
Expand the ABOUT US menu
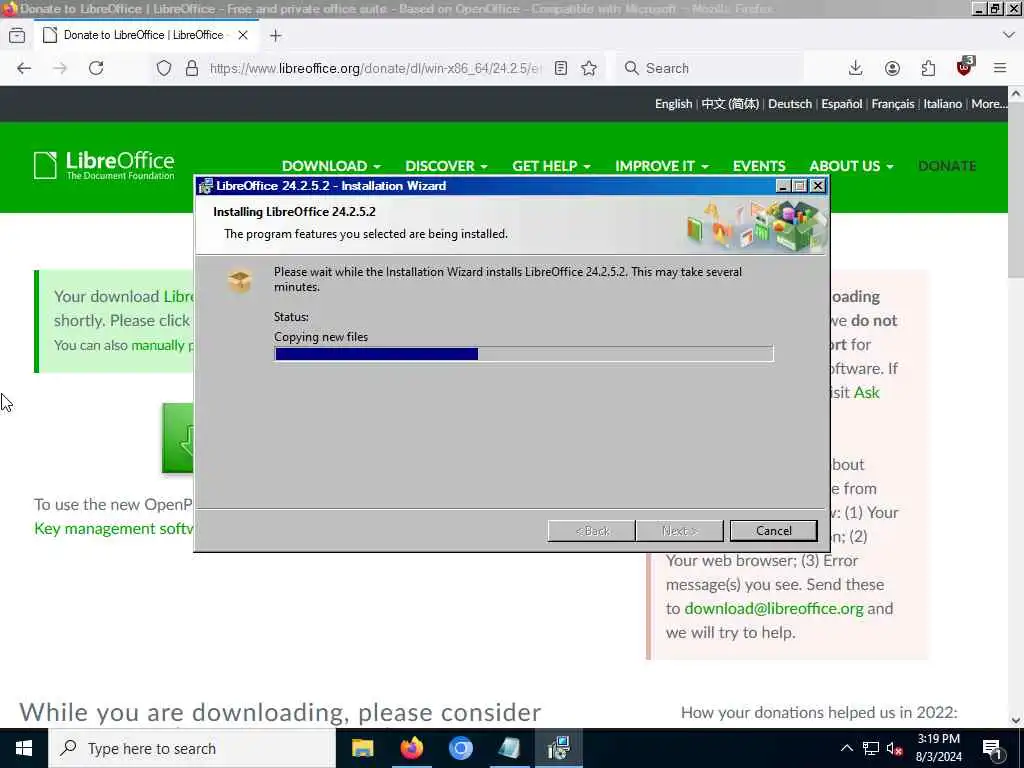[x=851, y=166]
